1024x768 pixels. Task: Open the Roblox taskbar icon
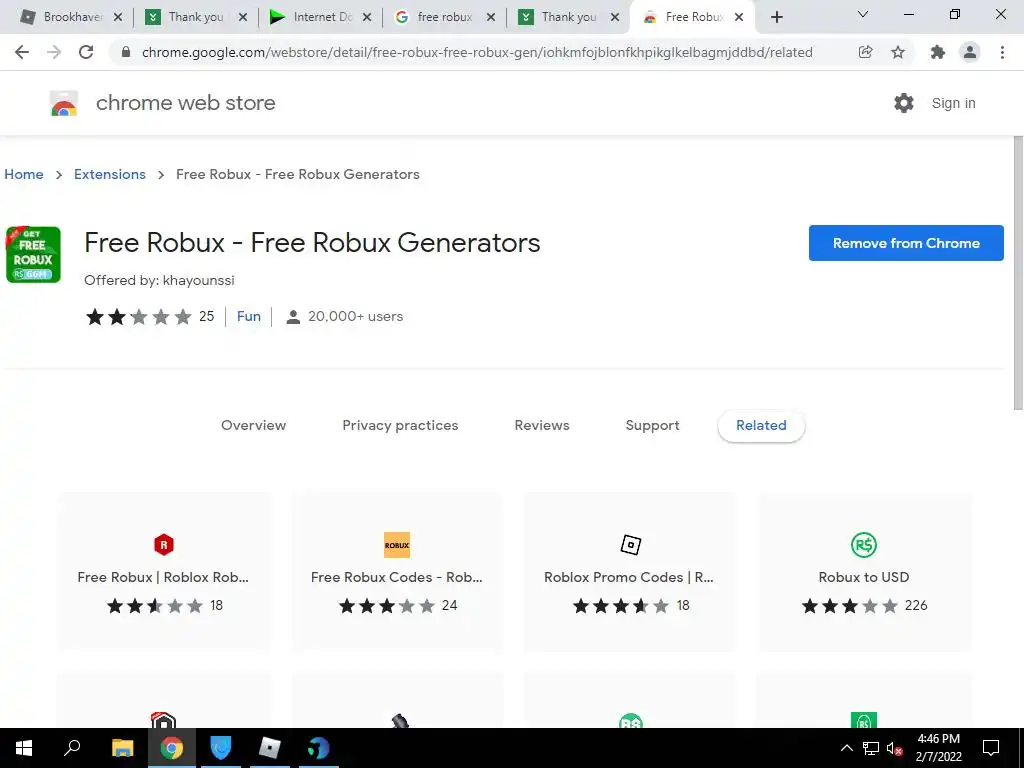click(270, 748)
